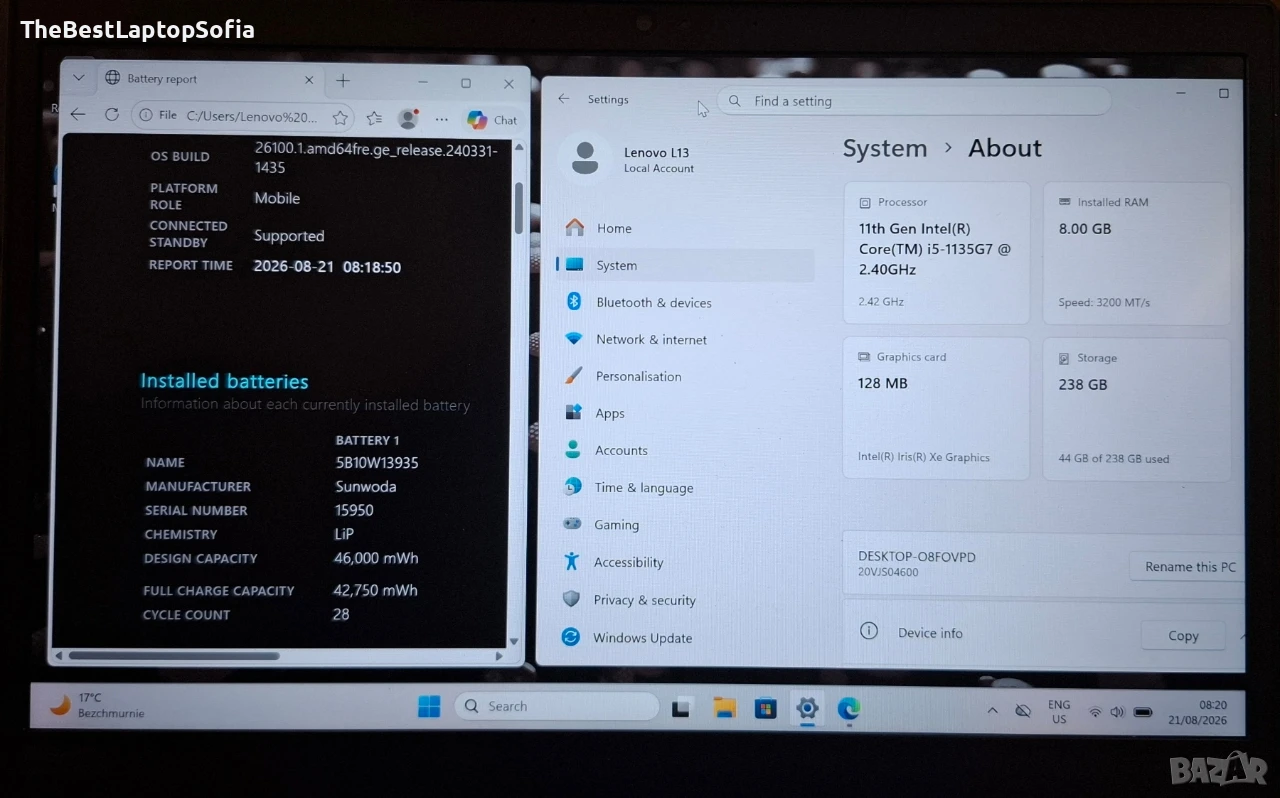Screen dimensions: 1280x798
Task: Click the Rename this PC button
Action: [1190, 567]
